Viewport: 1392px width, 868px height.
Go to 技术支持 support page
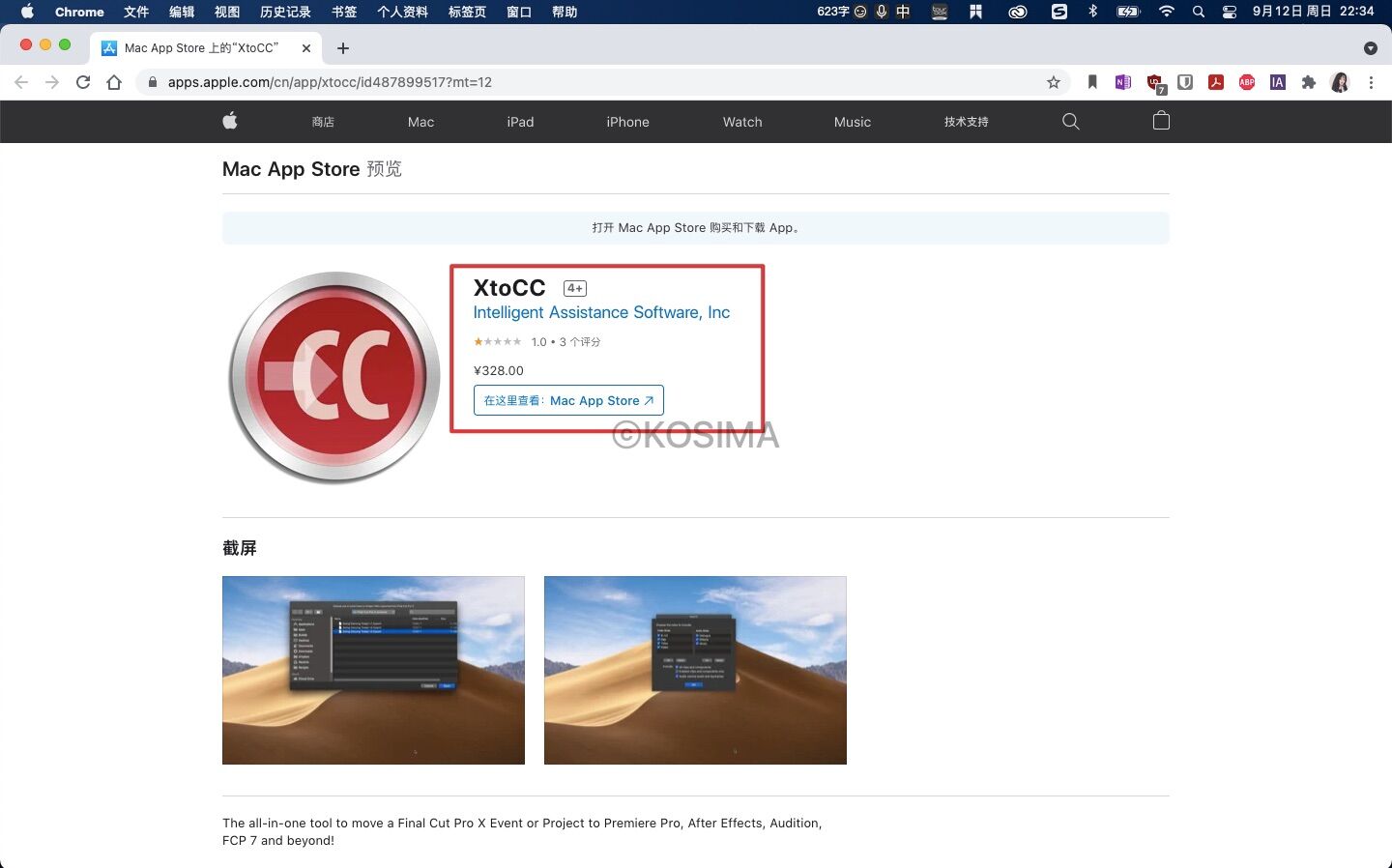point(966,122)
